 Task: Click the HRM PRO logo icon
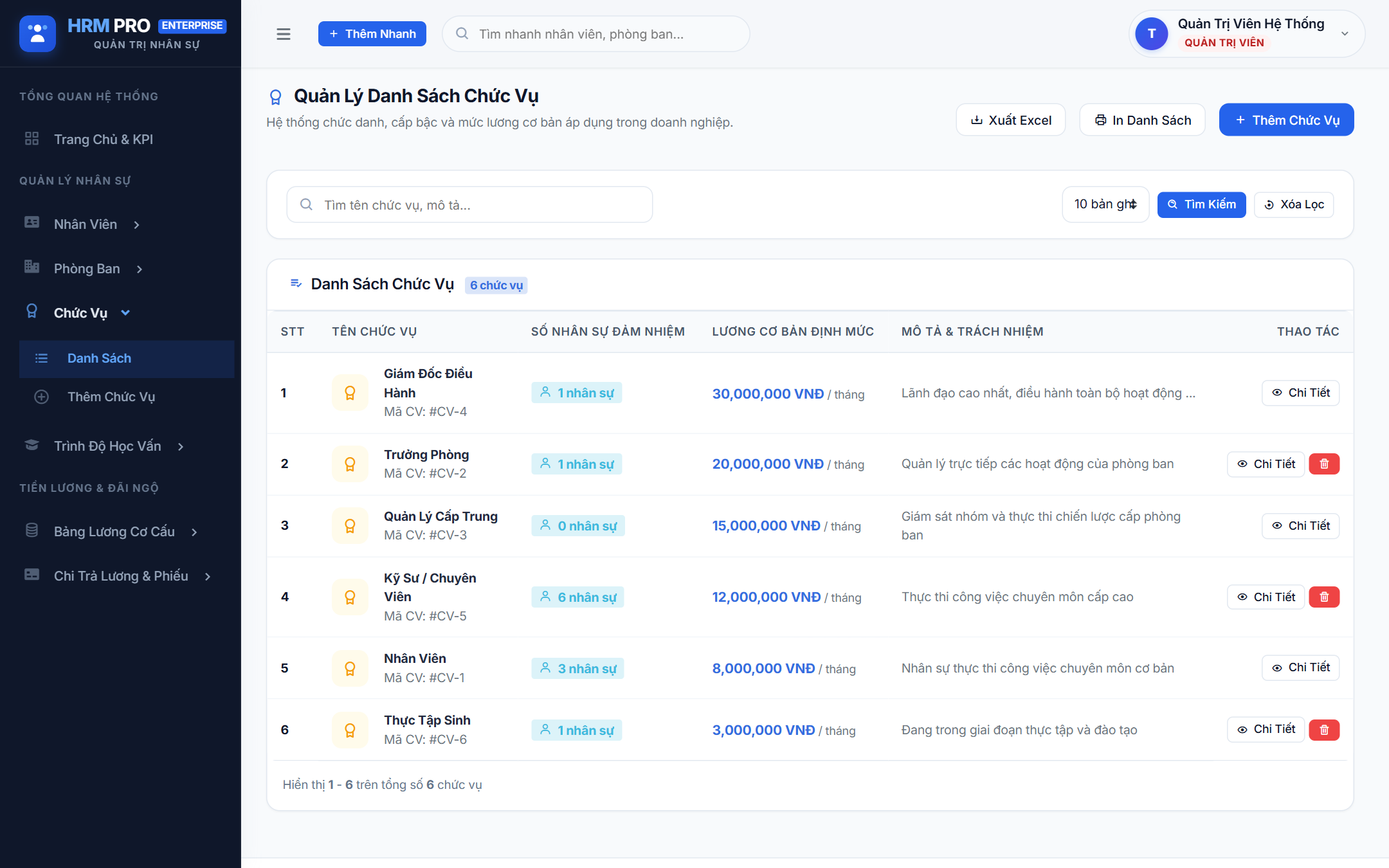click(37, 33)
